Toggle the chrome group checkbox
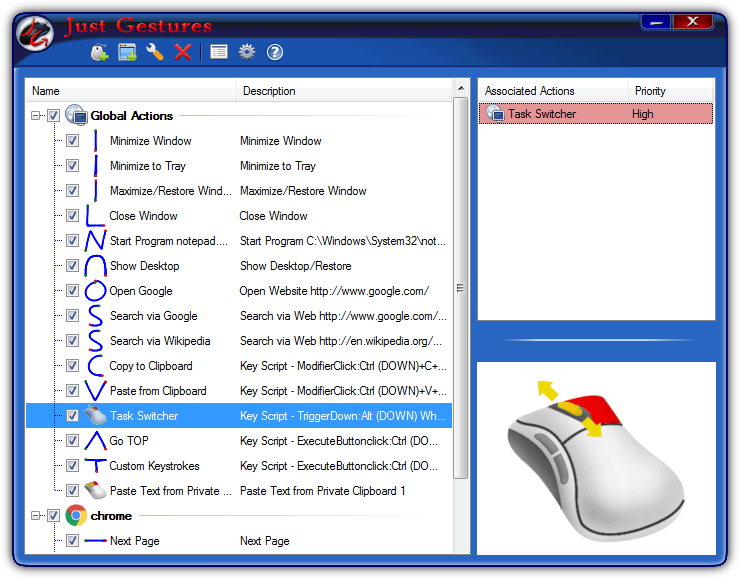The height and width of the screenshot is (578, 740). click(x=53, y=515)
